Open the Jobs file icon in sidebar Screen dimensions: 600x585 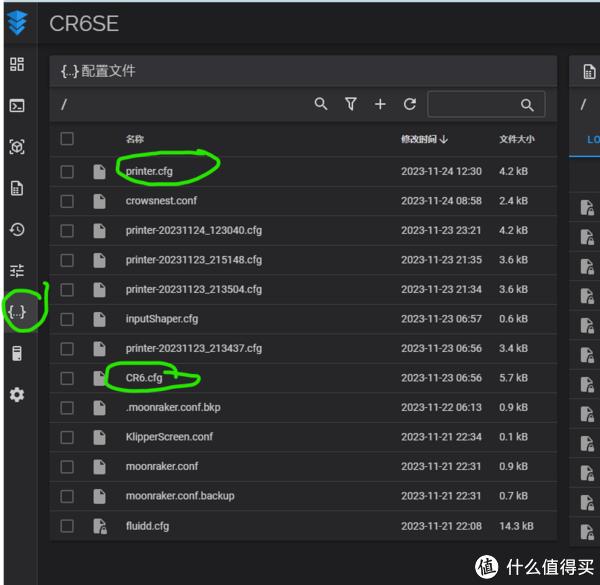pos(17,188)
